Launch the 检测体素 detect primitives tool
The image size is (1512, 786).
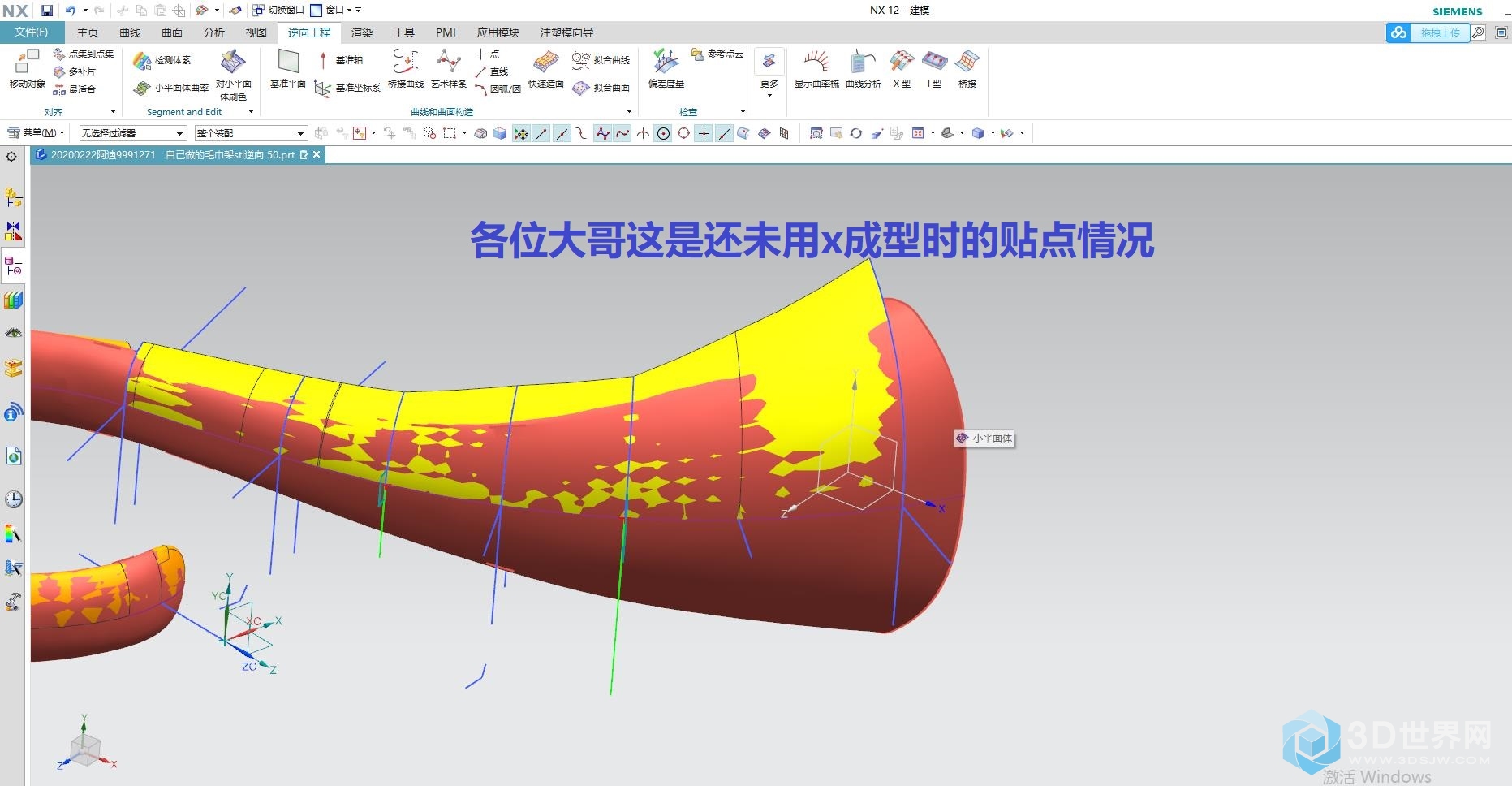coord(162,60)
